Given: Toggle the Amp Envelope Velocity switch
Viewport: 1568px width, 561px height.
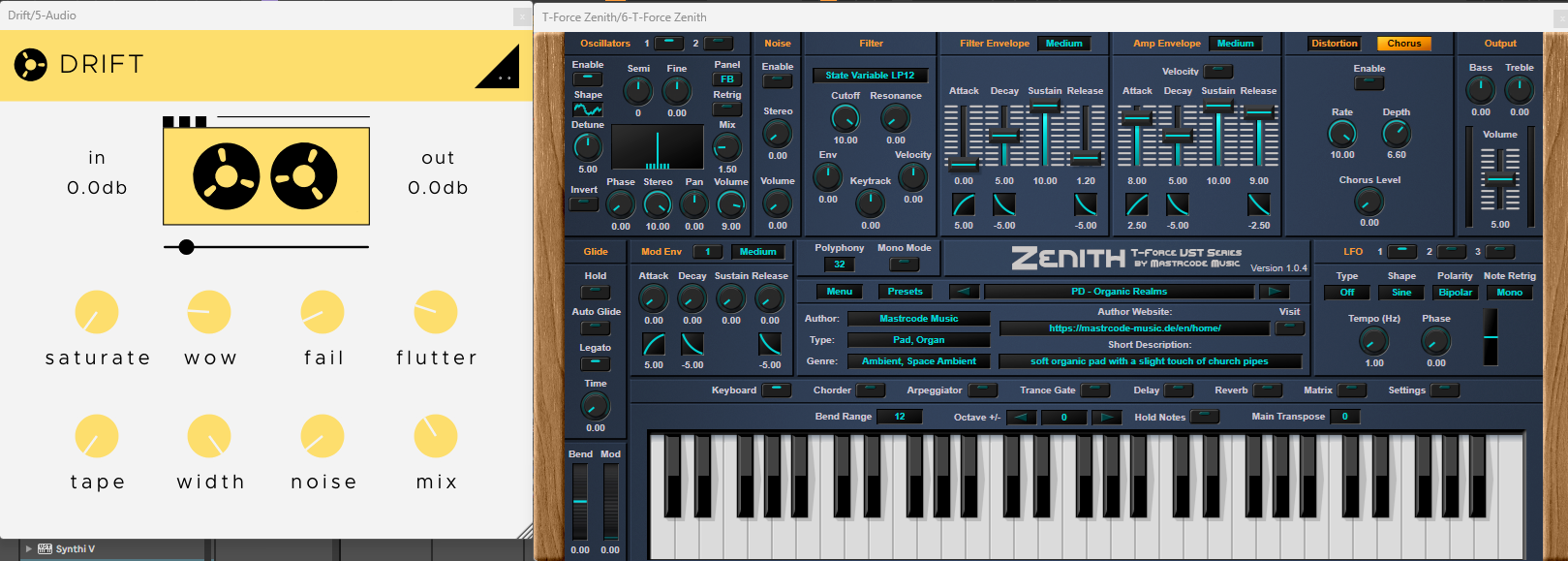Looking at the screenshot, I should pos(1218,72).
